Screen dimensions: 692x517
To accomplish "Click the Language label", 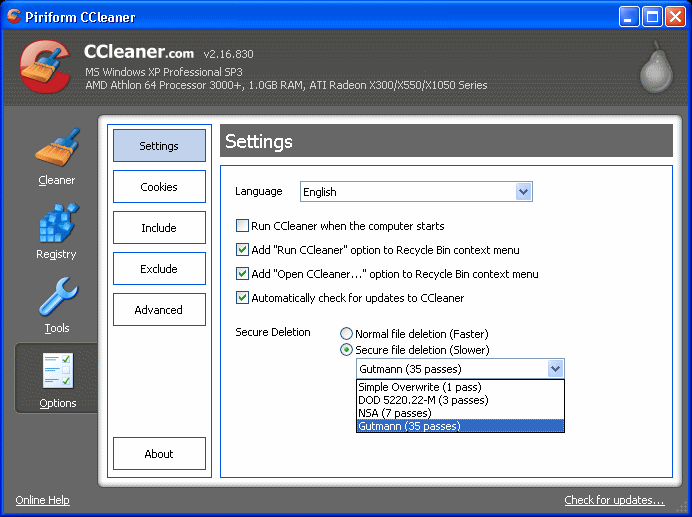I will tap(259, 191).
